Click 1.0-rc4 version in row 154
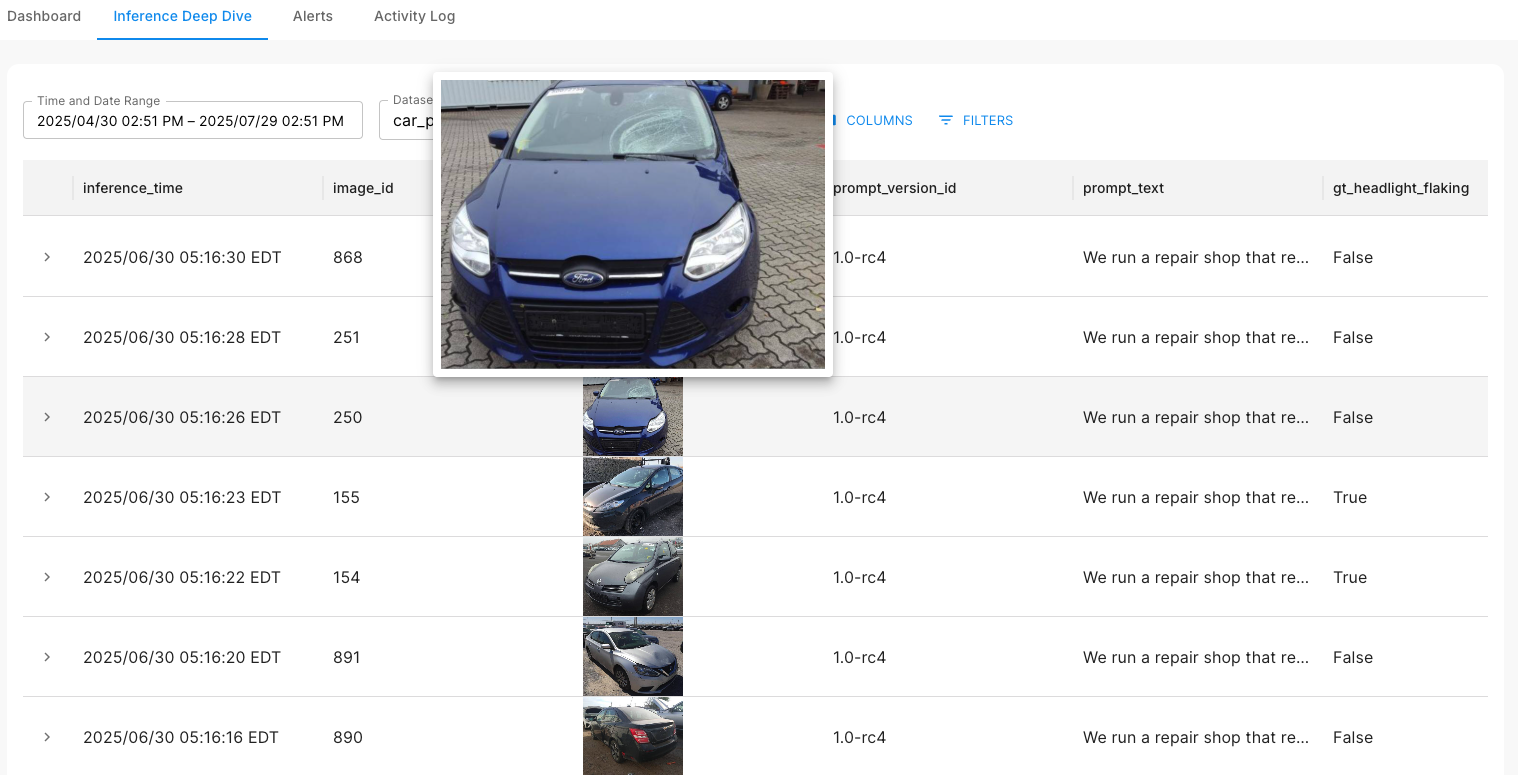The image size is (1518, 775). pos(859,577)
